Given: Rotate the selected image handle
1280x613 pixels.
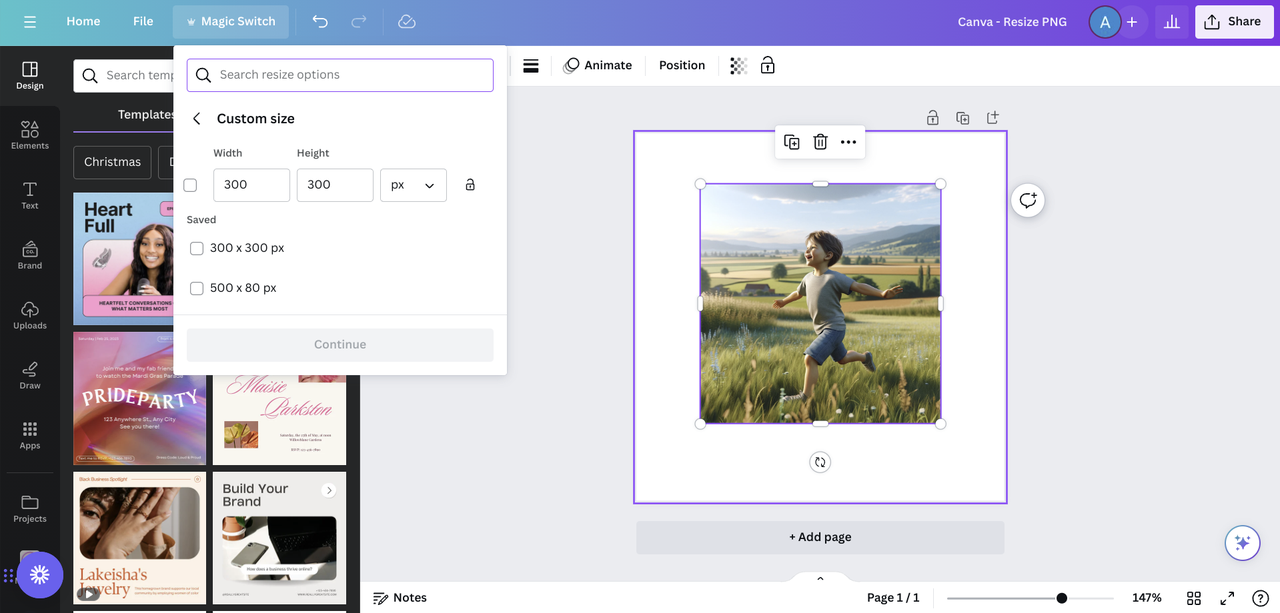Looking at the screenshot, I should (820, 462).
